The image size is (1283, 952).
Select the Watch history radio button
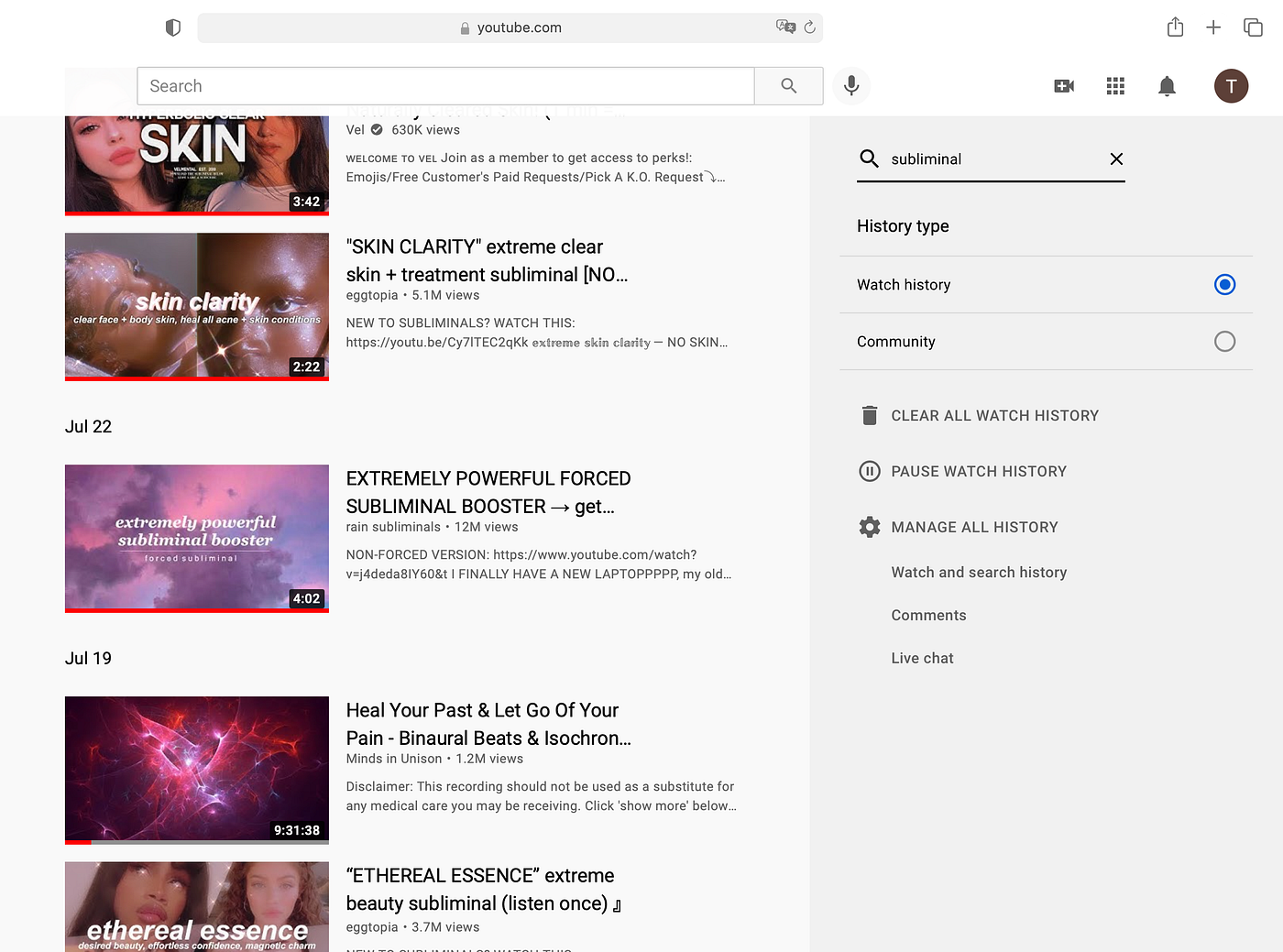click(x=1224, y=284)
